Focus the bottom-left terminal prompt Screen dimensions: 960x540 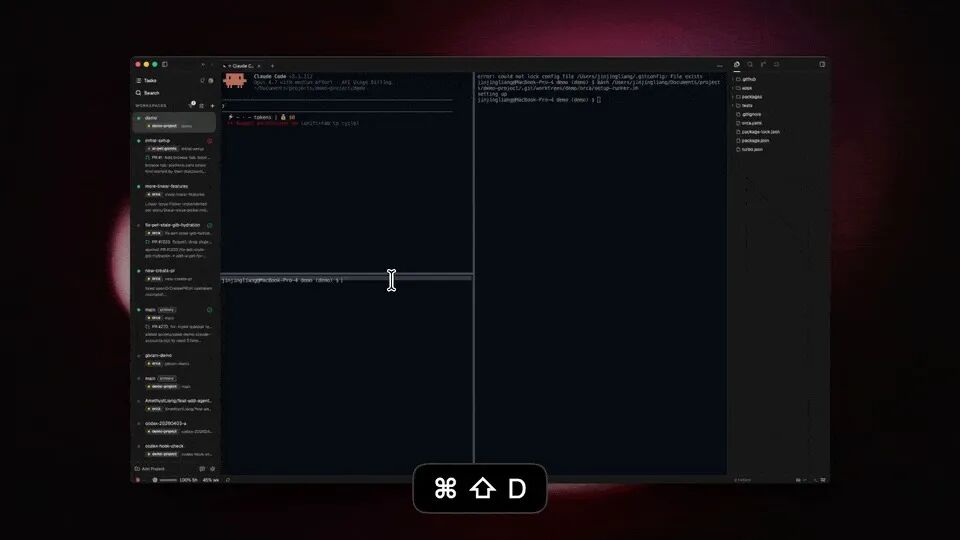pos(347,374)
